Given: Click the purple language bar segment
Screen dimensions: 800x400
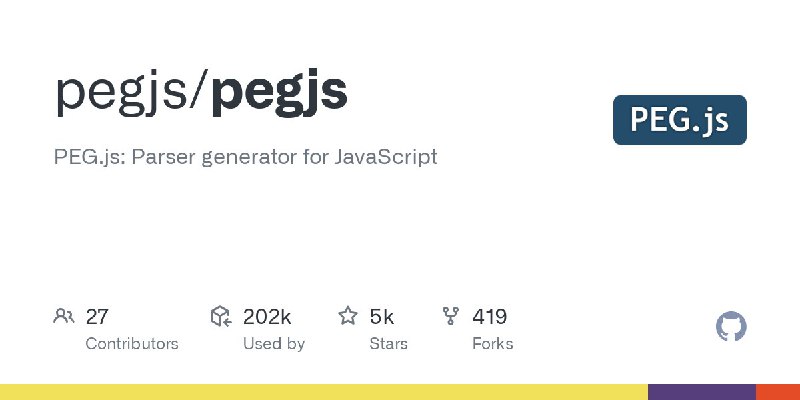Looking at the screenshot, I should pos(702,392).
